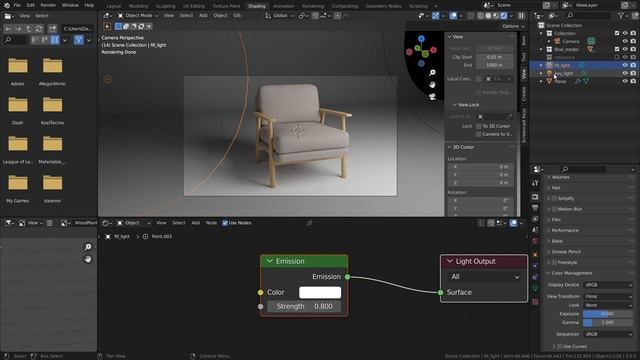Uncheck Collection exclude checkbox in outliner
640x360 pixels.
(617, 33)
